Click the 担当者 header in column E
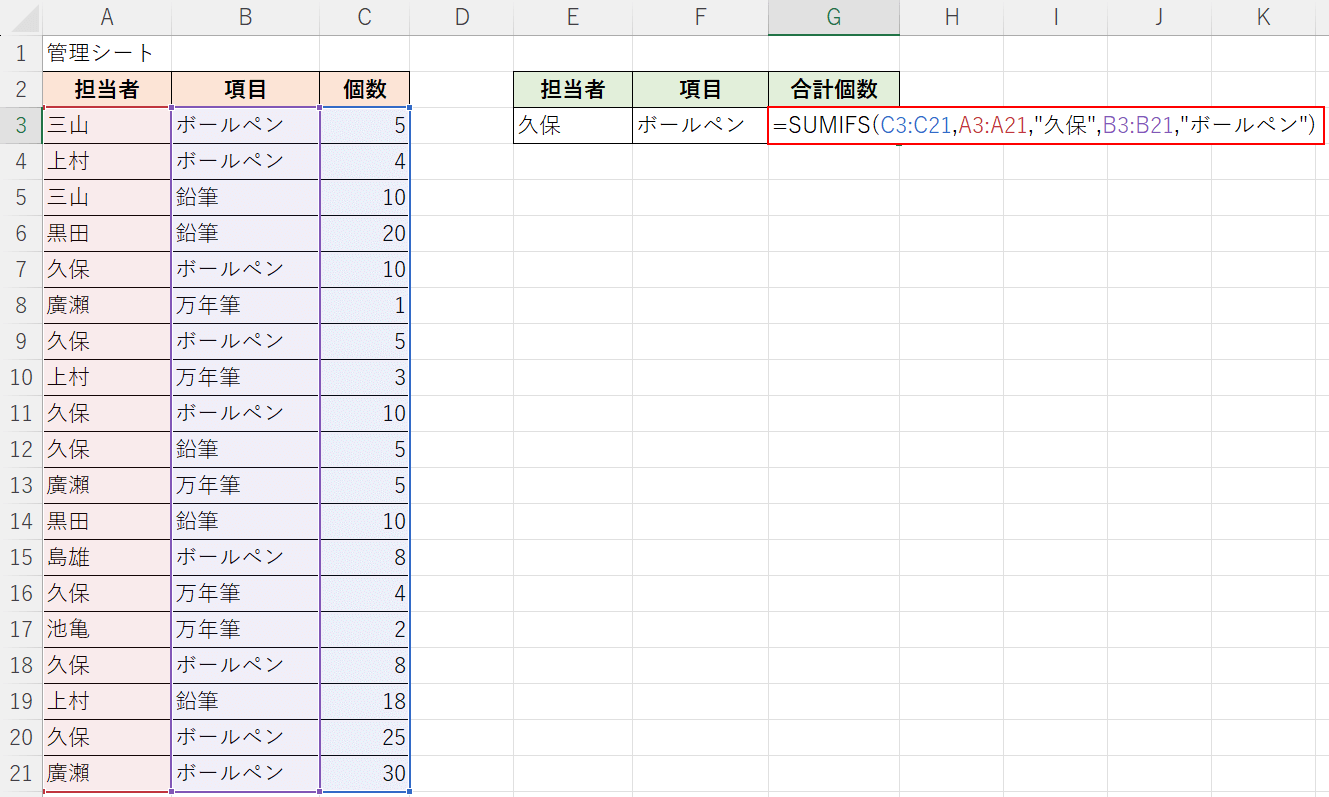 573,89
